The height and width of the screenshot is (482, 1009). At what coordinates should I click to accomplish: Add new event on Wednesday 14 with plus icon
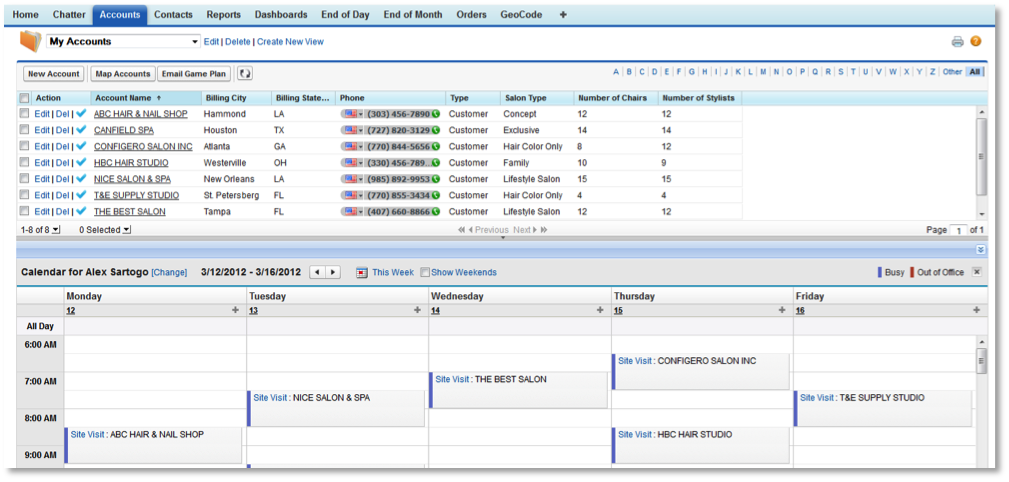600,310
